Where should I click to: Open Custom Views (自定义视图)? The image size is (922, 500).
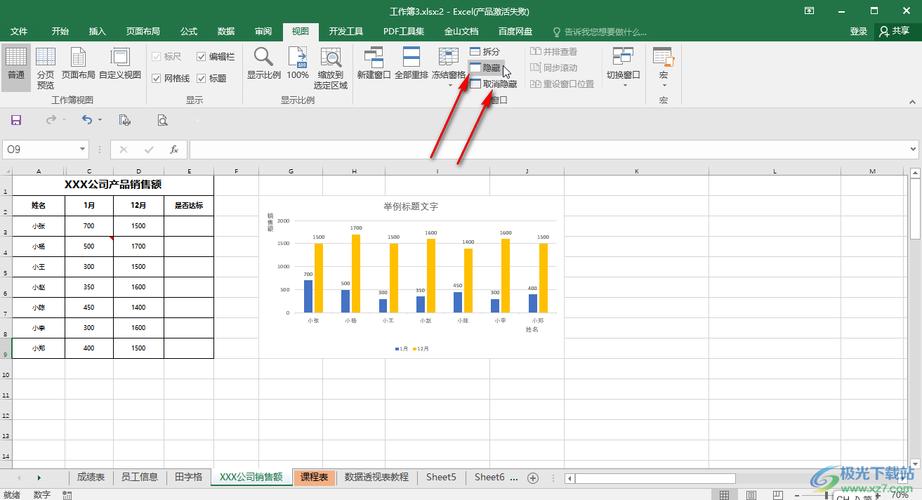(120, 64)
